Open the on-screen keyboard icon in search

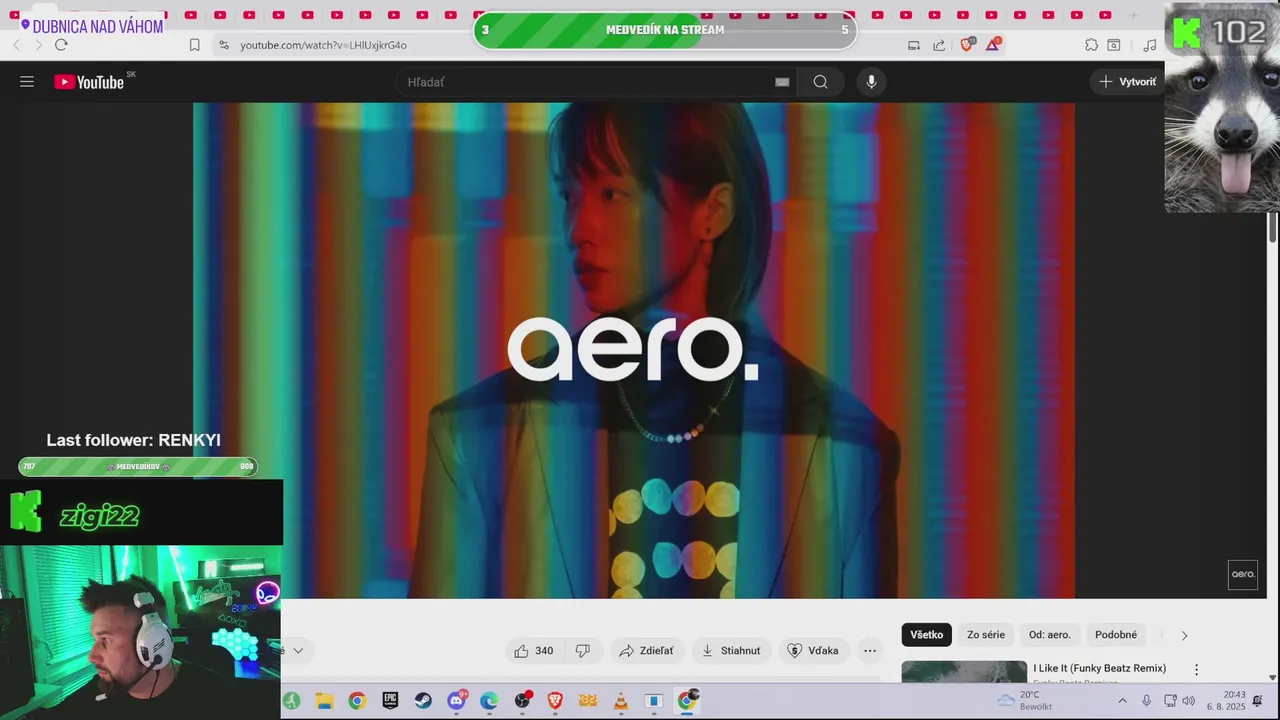[782, 82]
